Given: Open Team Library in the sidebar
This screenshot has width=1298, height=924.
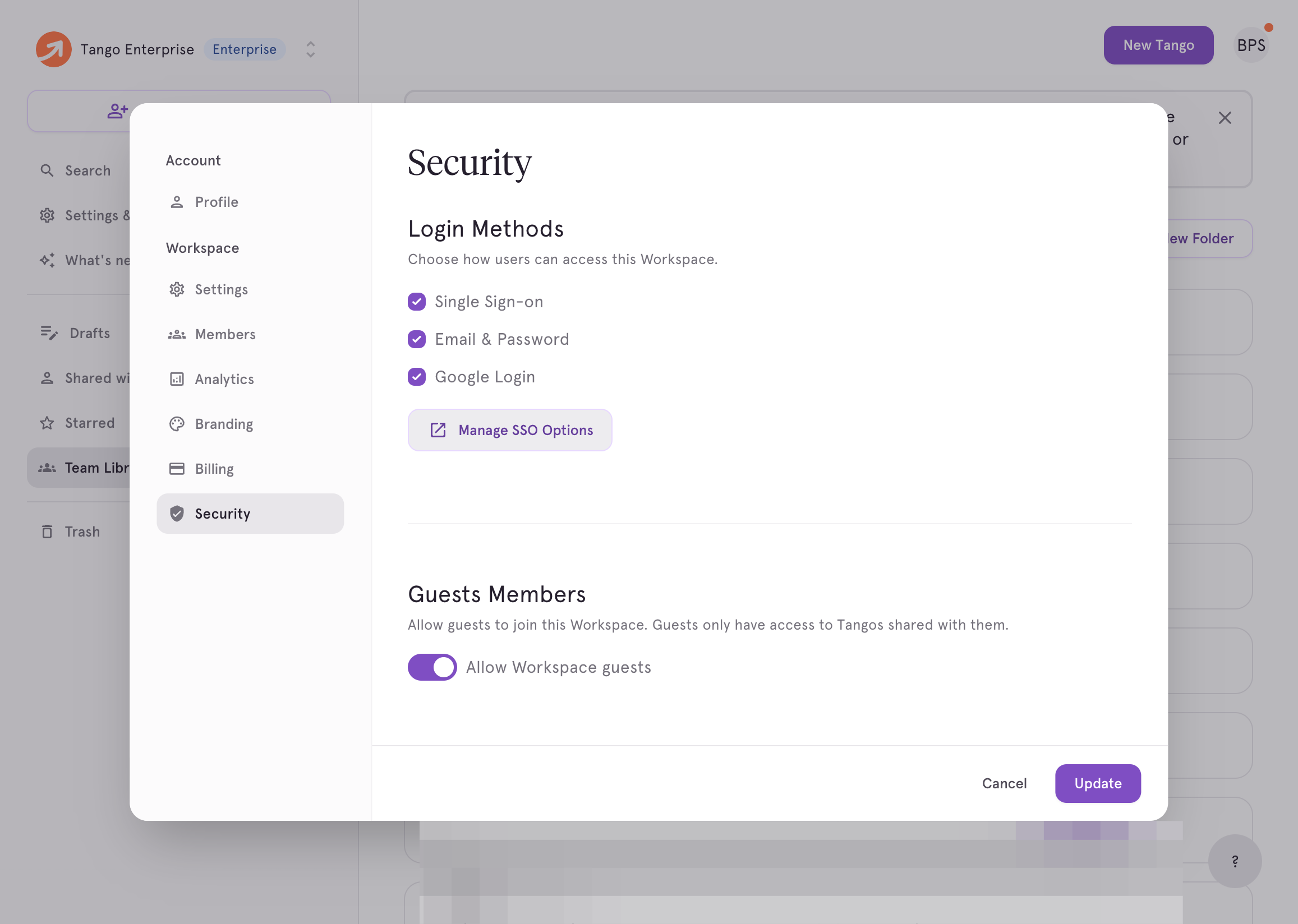Looking at the screenshot, I should click(79, 468).
